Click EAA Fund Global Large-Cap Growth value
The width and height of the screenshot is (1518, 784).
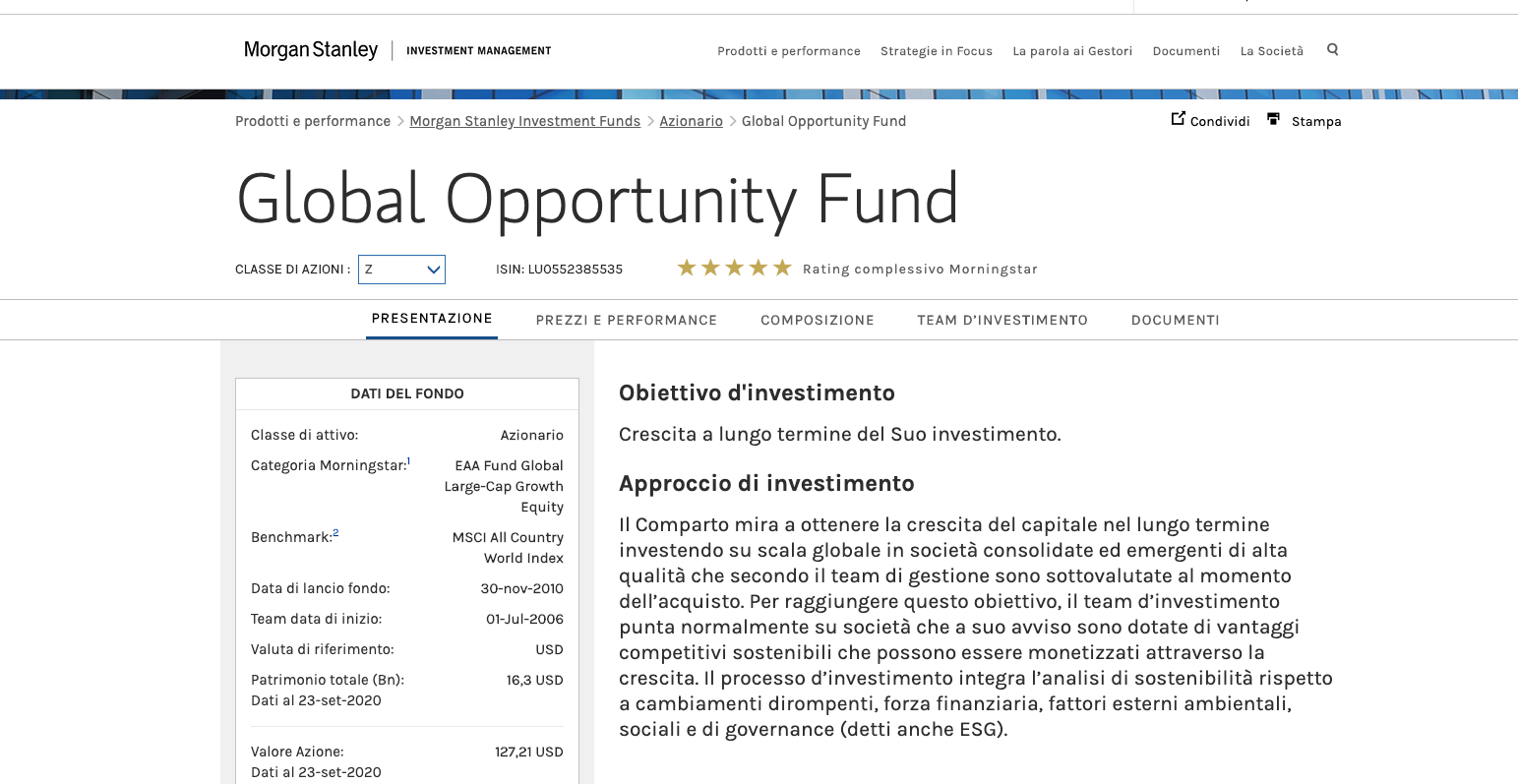click(x=504, y=486)
